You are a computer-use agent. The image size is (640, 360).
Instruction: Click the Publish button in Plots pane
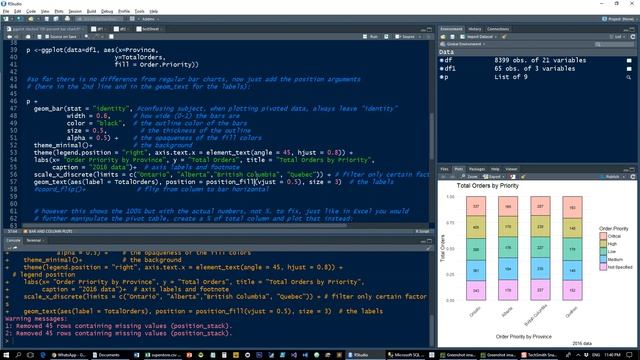click(x=609, y=177)
